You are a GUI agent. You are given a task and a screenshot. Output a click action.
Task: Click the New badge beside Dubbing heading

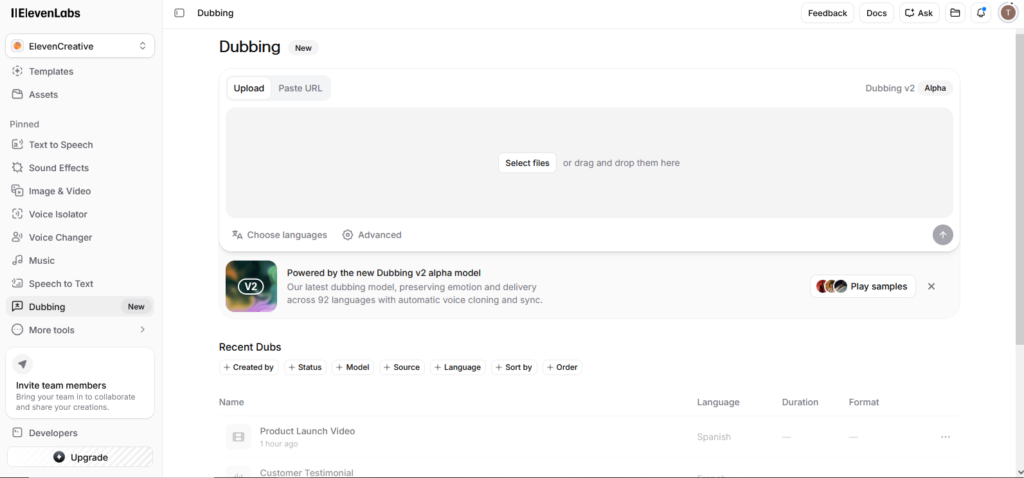[303, 48]
